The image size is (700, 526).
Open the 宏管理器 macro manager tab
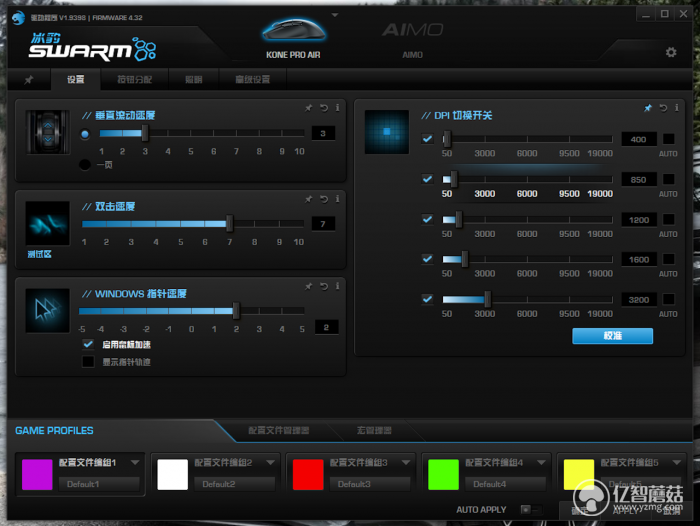point(374,430)
